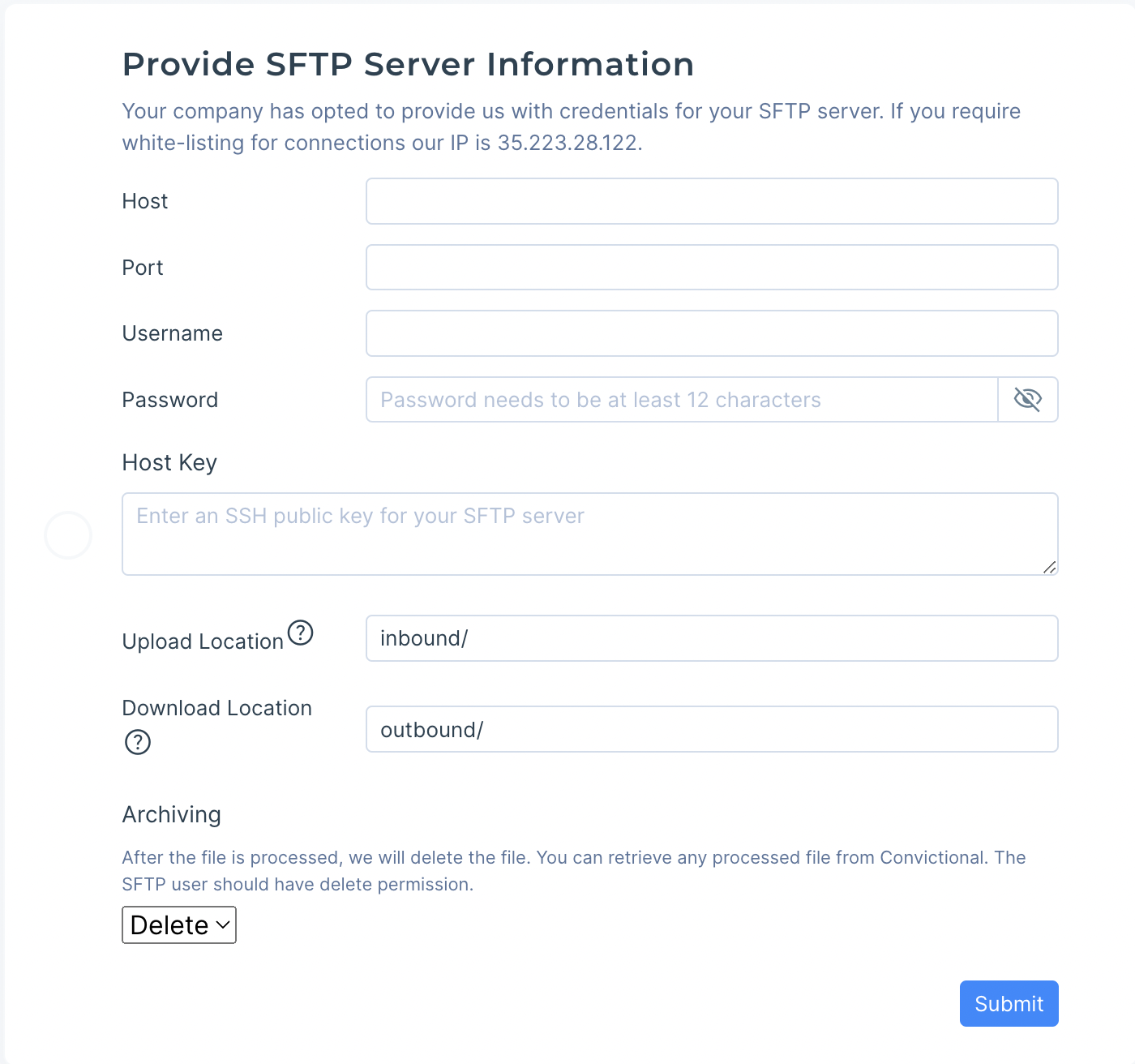1135x1064 pixels.
Task: Focus the Host input field
Action: click(x=712, y=201)
